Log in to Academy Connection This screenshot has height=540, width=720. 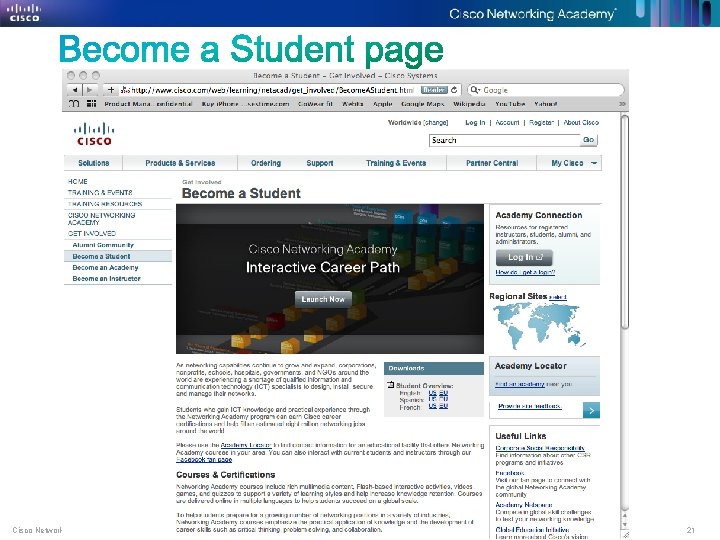pyautogui.click(x=524, y=257)
